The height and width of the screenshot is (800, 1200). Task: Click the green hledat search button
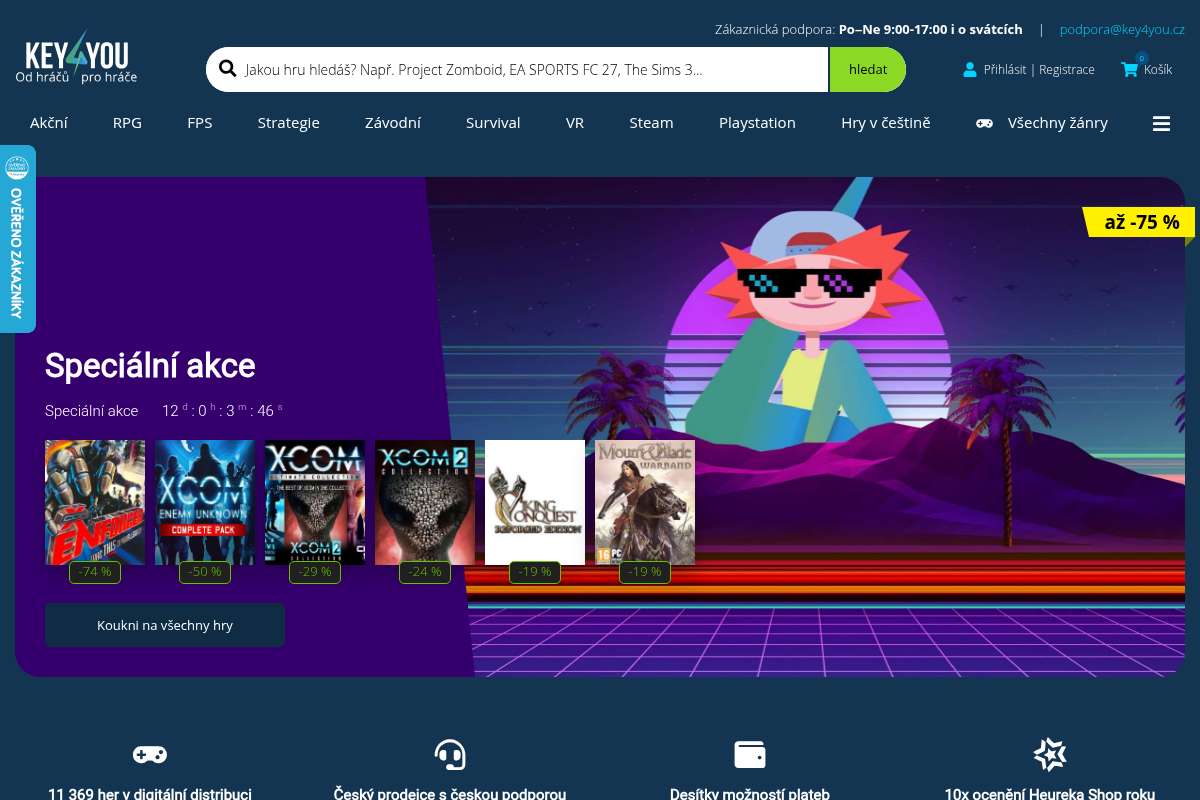point(867,70)
